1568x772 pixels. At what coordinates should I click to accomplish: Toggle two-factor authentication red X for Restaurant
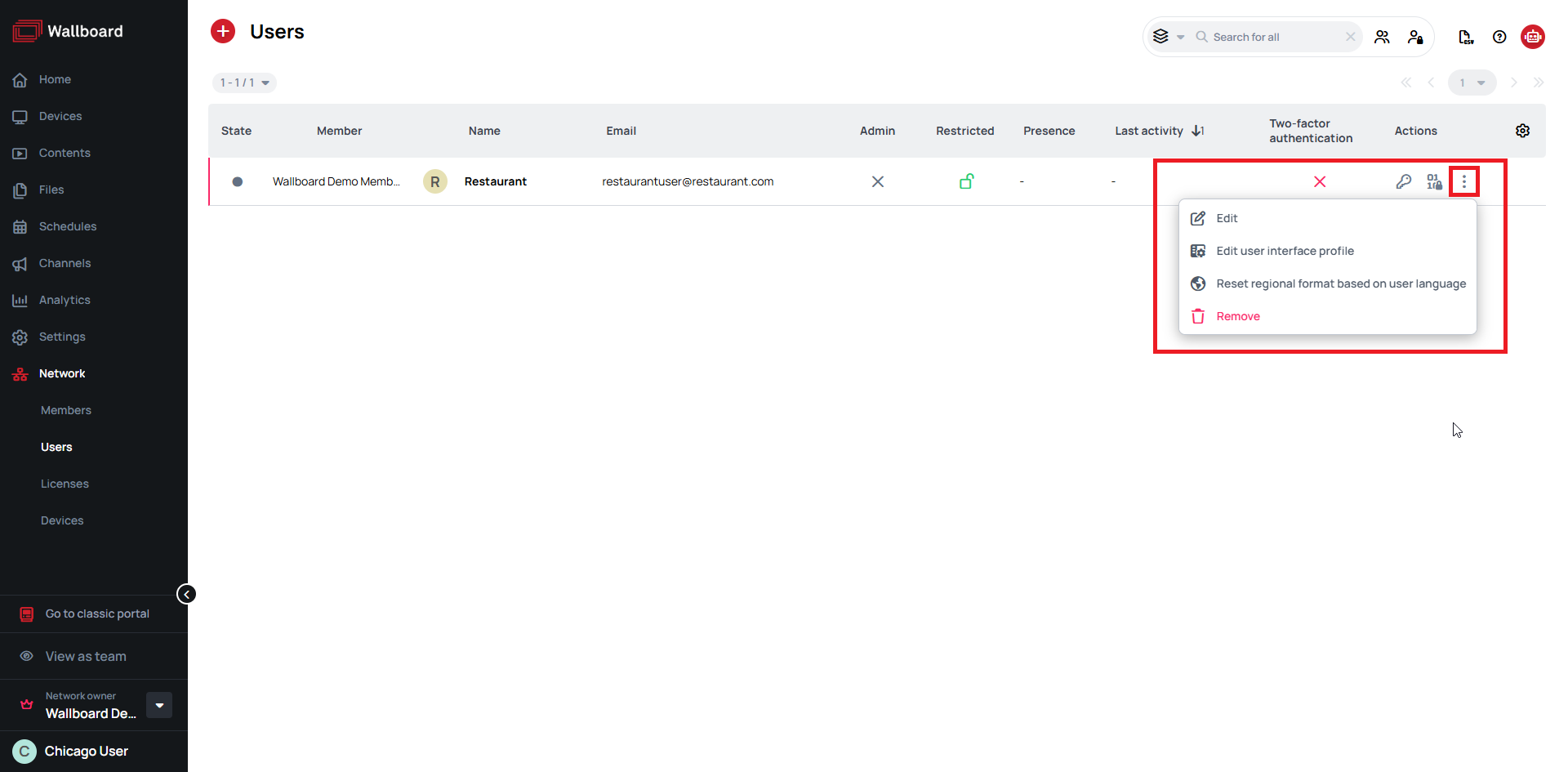click(1320, 181)
